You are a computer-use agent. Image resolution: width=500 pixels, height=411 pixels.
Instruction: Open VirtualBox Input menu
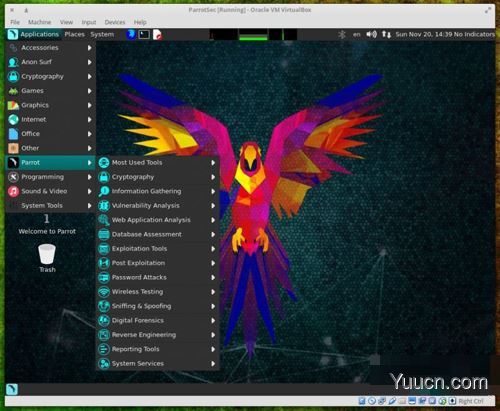pos(89,22)
